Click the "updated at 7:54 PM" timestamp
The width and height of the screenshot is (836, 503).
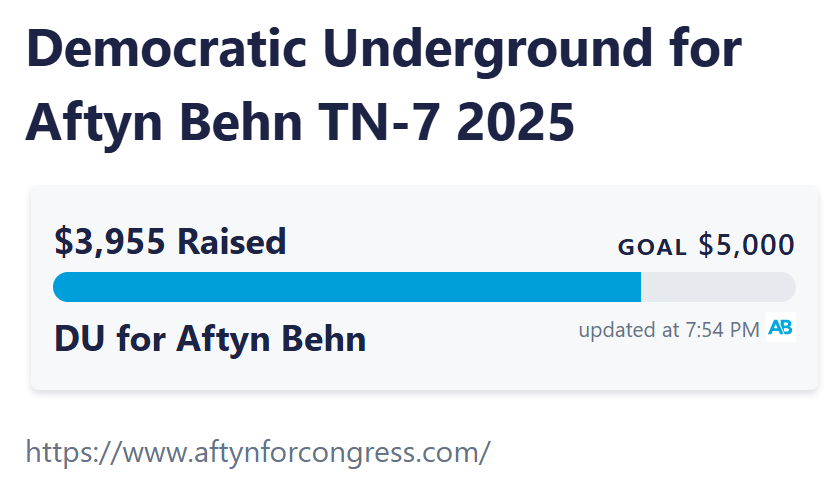click(668, 329)
